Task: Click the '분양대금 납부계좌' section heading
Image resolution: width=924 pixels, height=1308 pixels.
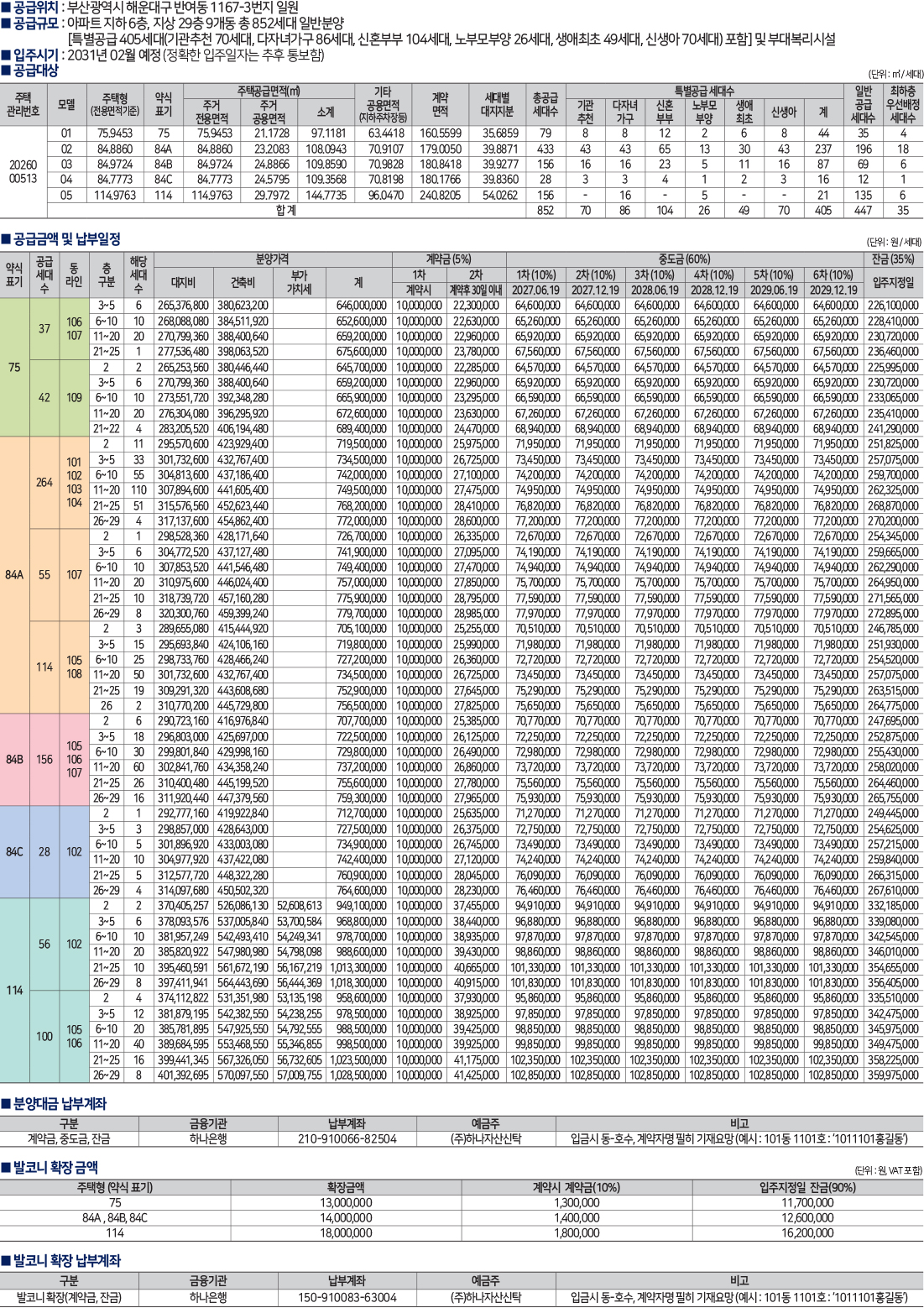Action: pos(60,1103)
